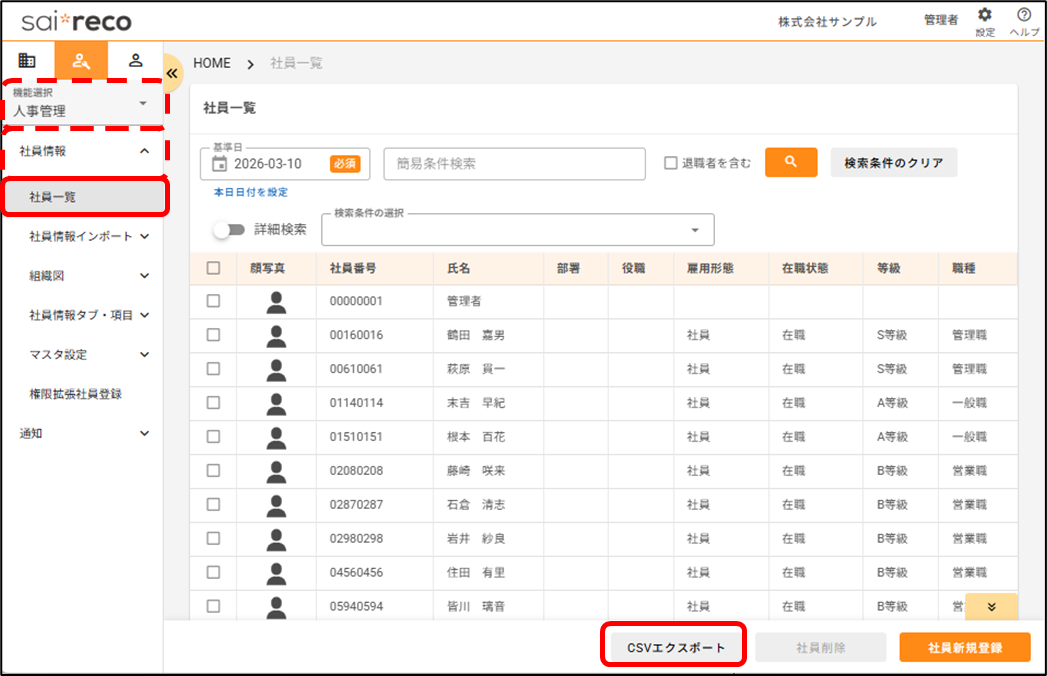The image size is (1047, 676).
Task: Expand the 社員情報インポート menu
Action: point(89,237)
